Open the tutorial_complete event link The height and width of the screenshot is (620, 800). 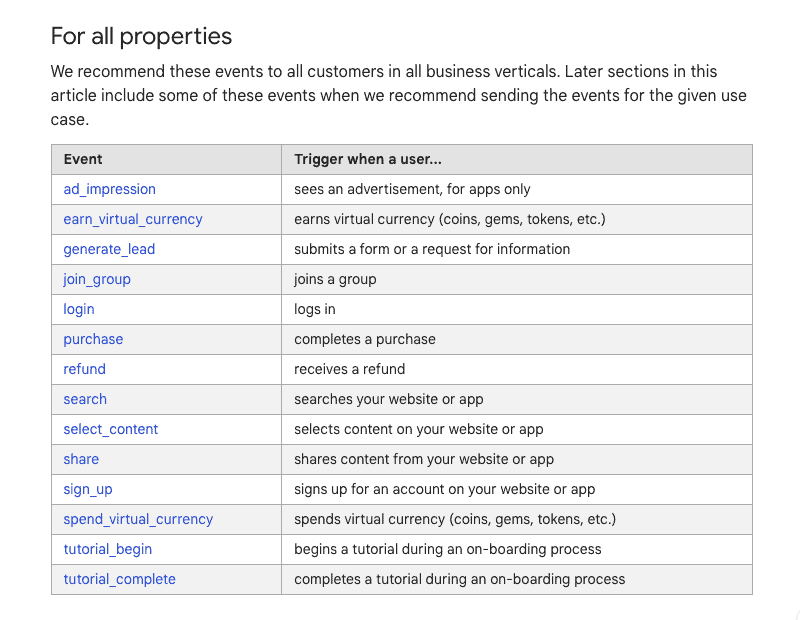(119, 579)
